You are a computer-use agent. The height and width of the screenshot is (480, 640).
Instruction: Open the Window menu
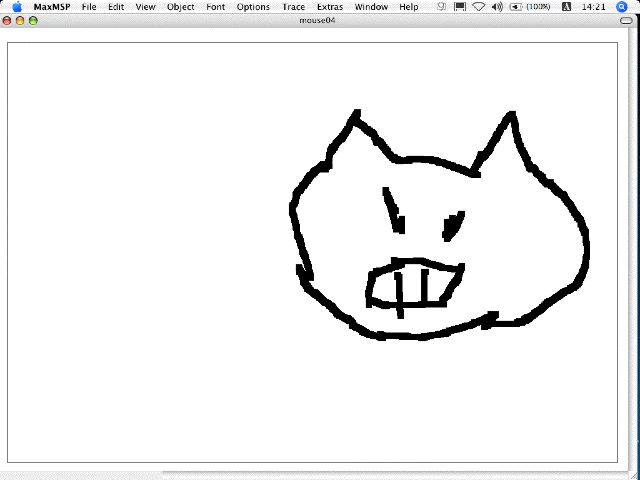pos(371,7)
